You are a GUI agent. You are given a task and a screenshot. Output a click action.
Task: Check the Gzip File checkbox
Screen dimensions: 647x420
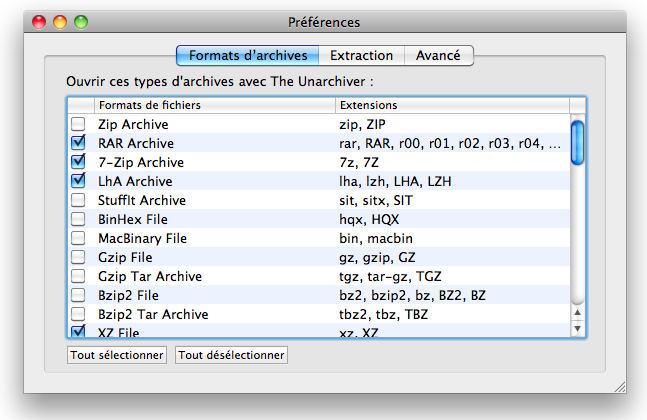coord(78,257)
